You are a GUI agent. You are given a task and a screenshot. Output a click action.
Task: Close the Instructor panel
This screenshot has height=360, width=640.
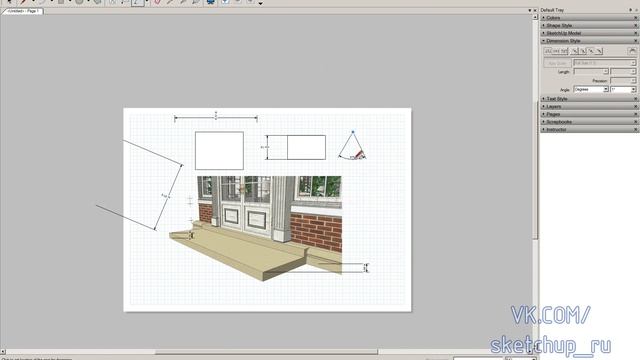click(x=636, y=130)
